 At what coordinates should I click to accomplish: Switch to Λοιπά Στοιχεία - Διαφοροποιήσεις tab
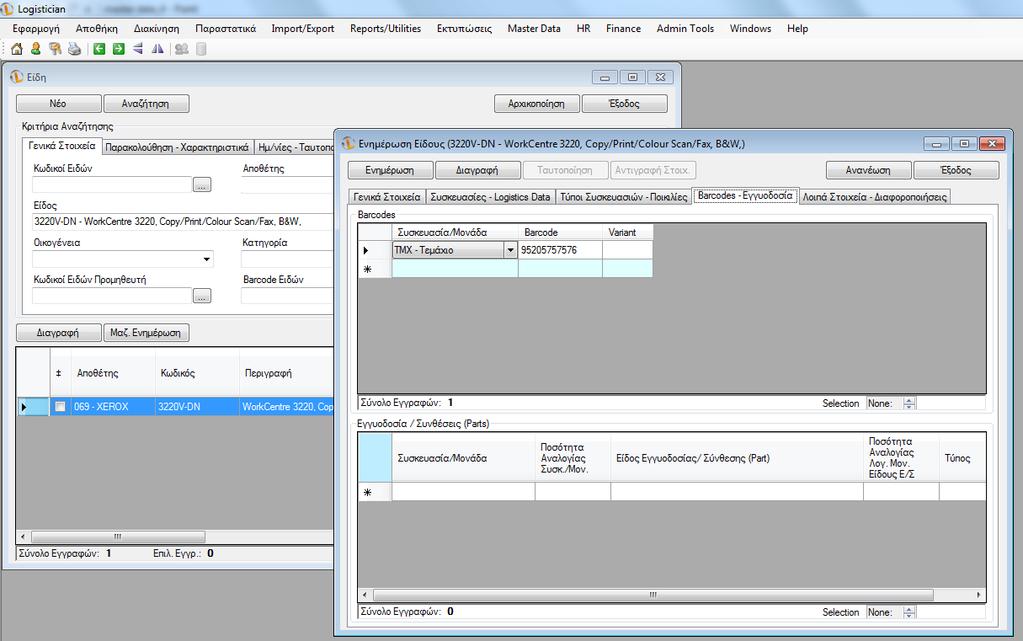point(874,197)
